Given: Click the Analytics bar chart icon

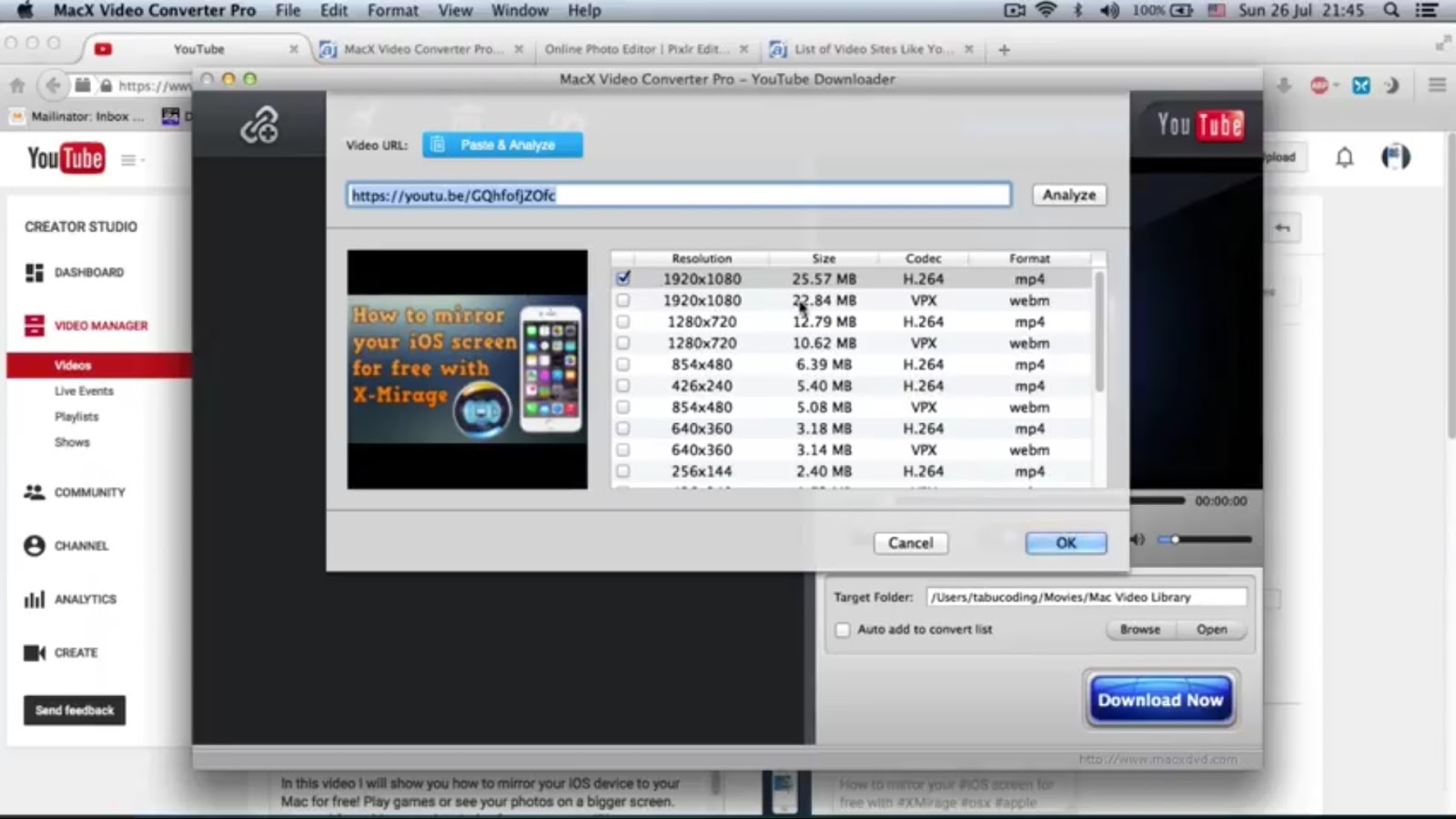Looking at the screenshot, I should click(35, 600).
